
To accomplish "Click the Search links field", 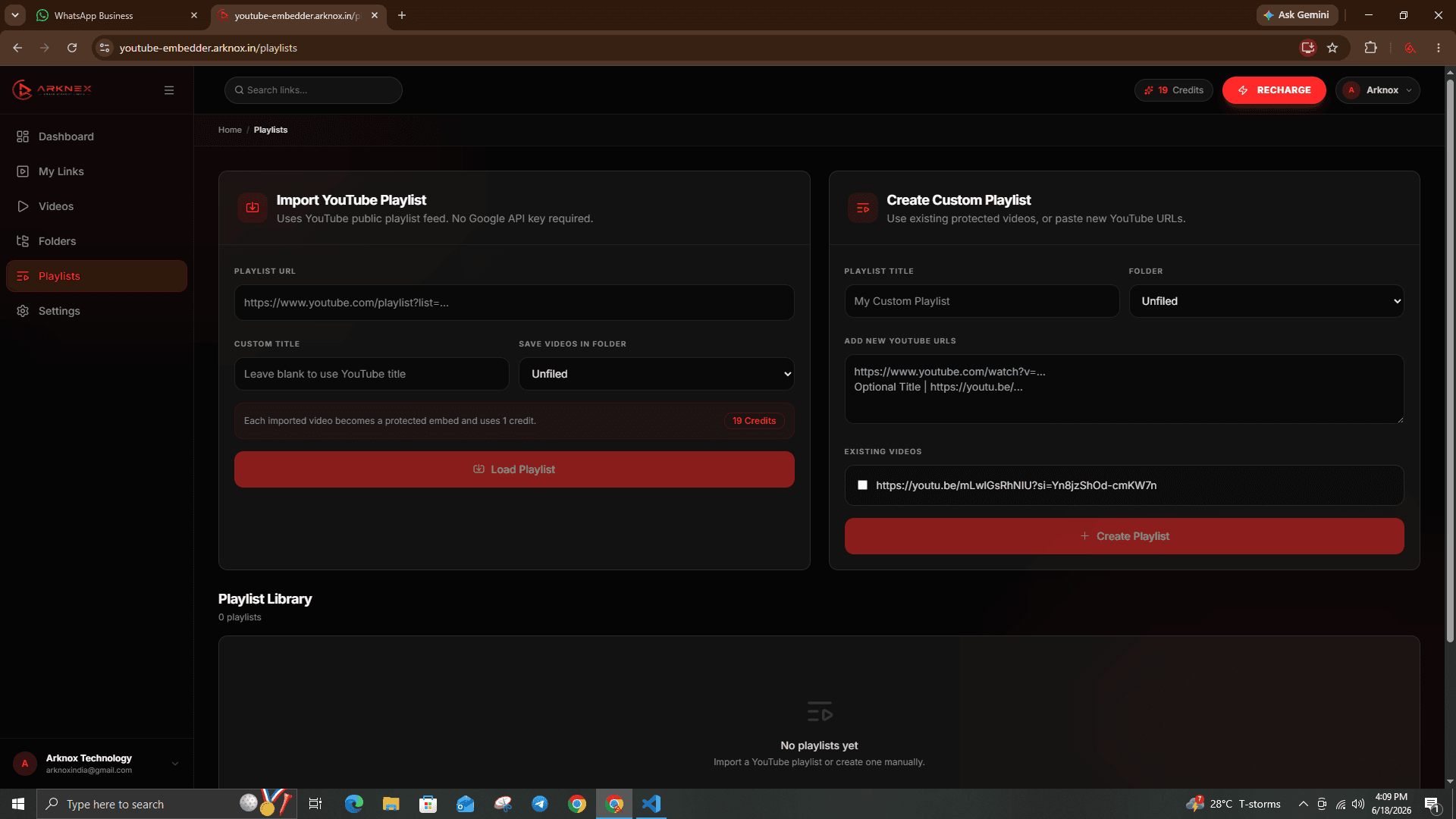I will 313,90.
